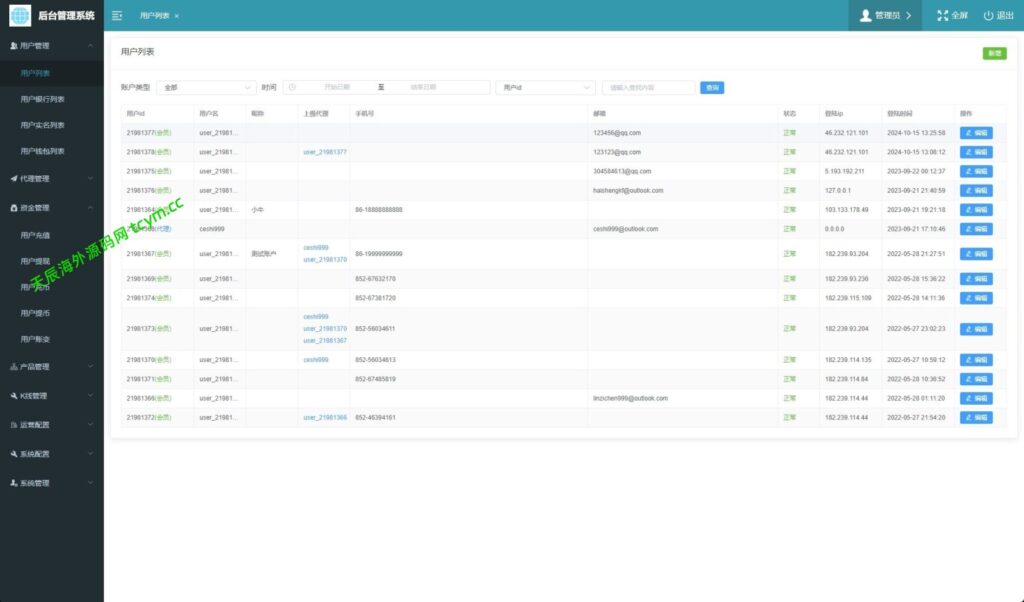
Task: Expand the 产品管理 sidebar menu
Action: (x=52, y=367)
